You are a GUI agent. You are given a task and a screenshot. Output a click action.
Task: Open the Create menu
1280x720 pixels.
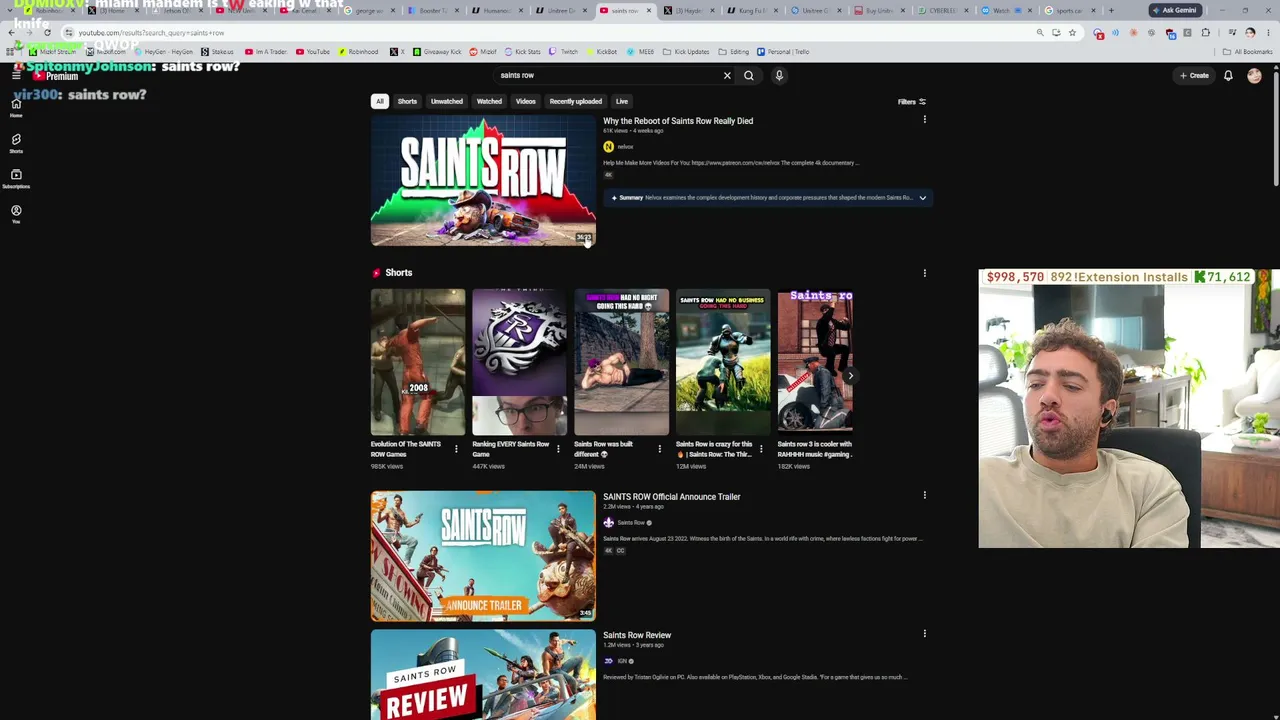pos(1194,75)
